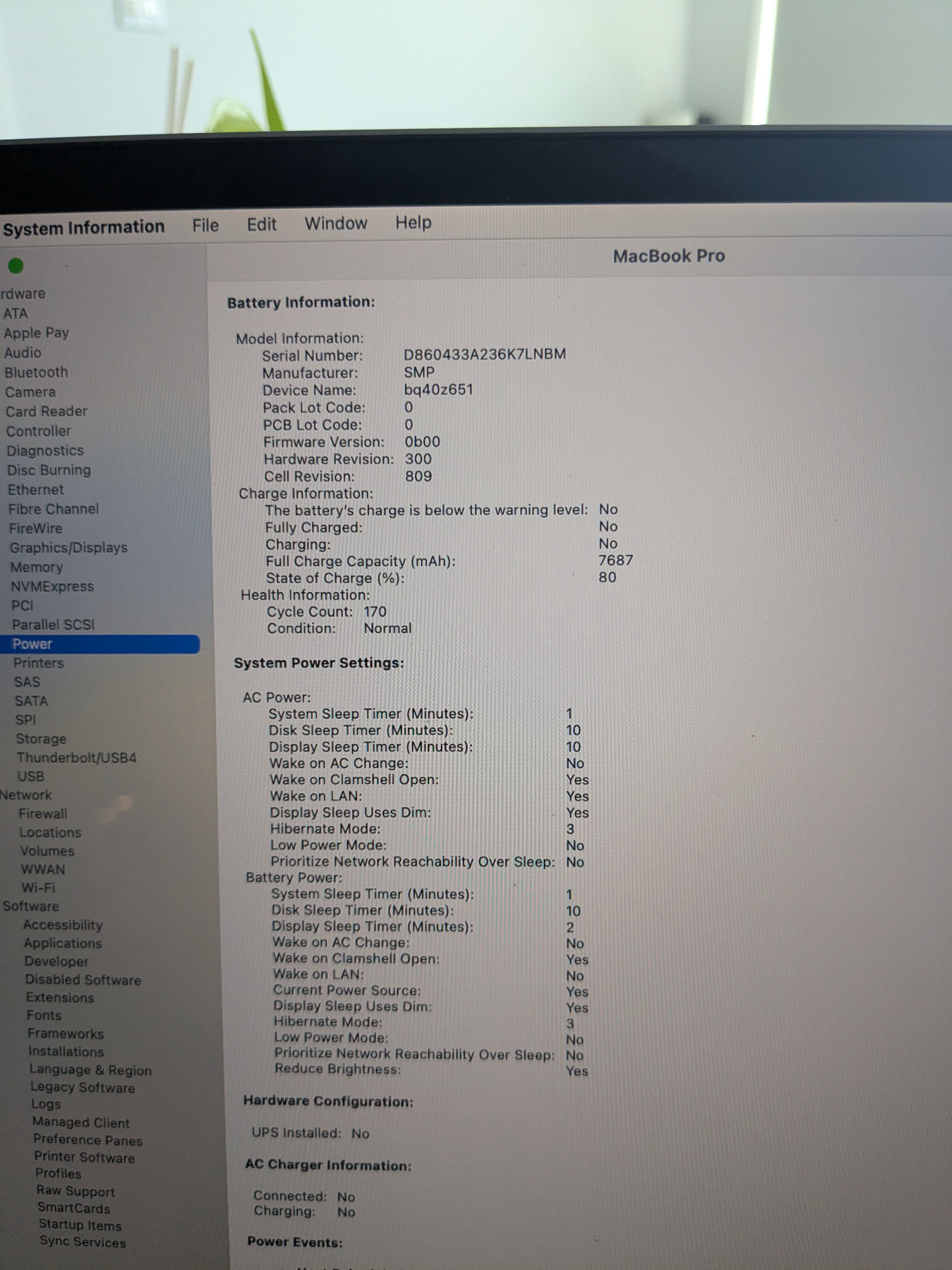
Task: Select NVMExpress in the sidebar
Action: (x=52, y=586)
